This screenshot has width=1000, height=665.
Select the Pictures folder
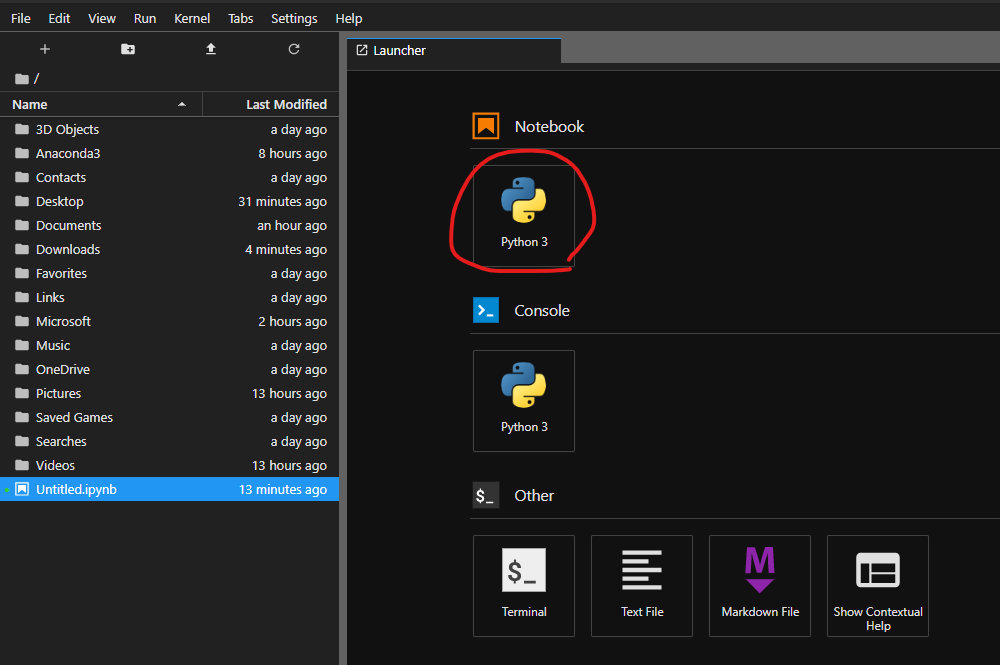169,393
